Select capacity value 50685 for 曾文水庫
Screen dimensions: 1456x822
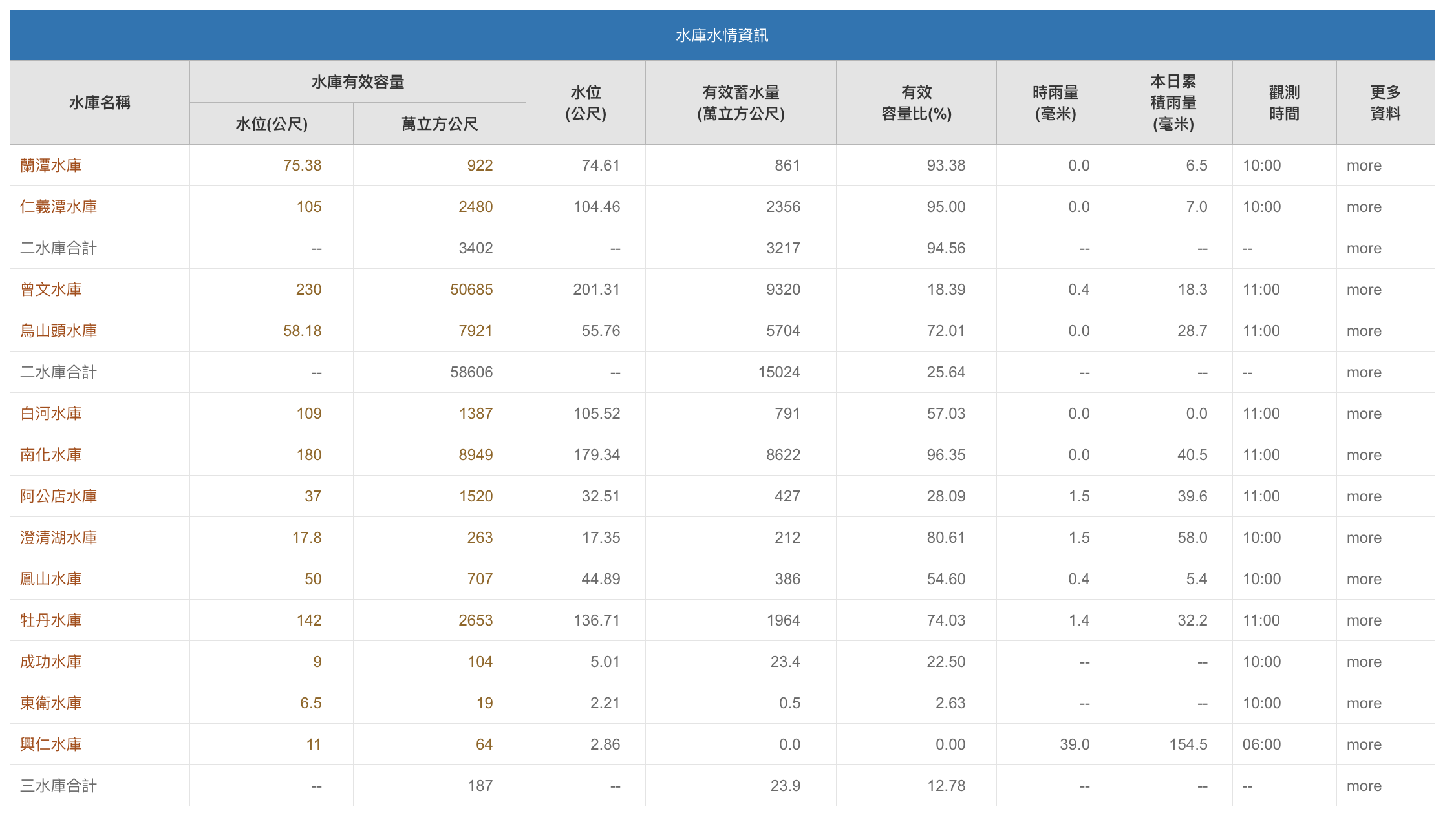(471, 290)
